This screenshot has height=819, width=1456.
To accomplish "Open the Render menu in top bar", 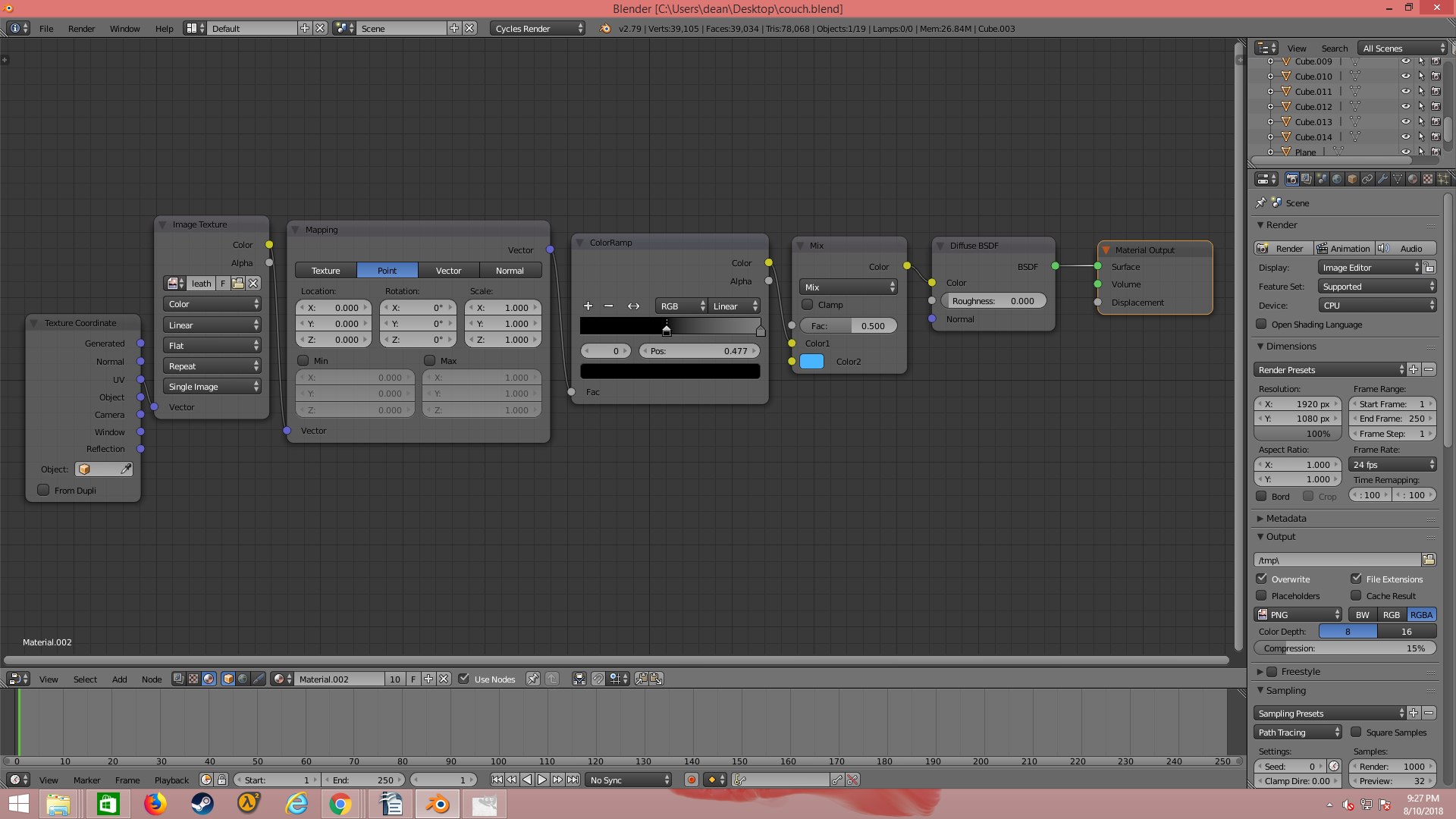I will 81,28.
